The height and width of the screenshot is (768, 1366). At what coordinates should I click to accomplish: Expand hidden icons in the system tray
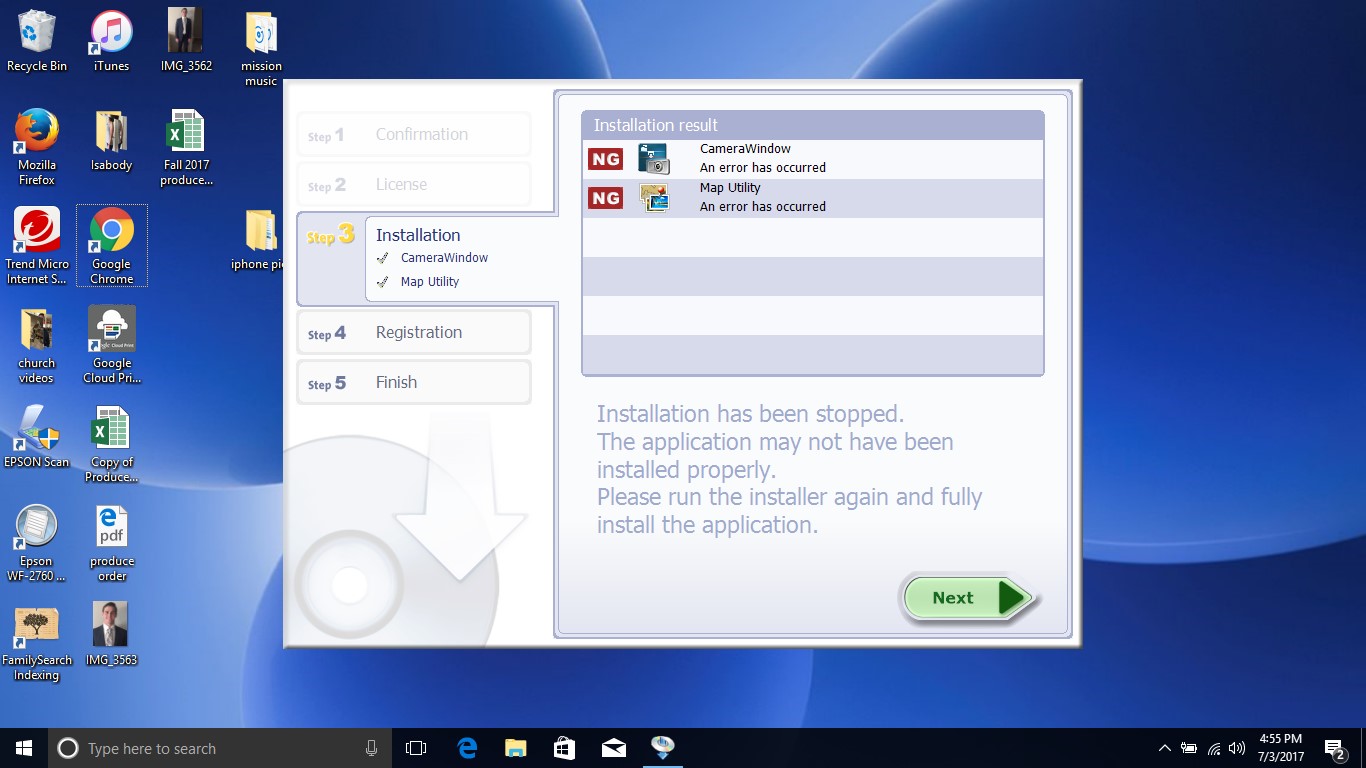pyautogui.click(x=1164, y=747)
